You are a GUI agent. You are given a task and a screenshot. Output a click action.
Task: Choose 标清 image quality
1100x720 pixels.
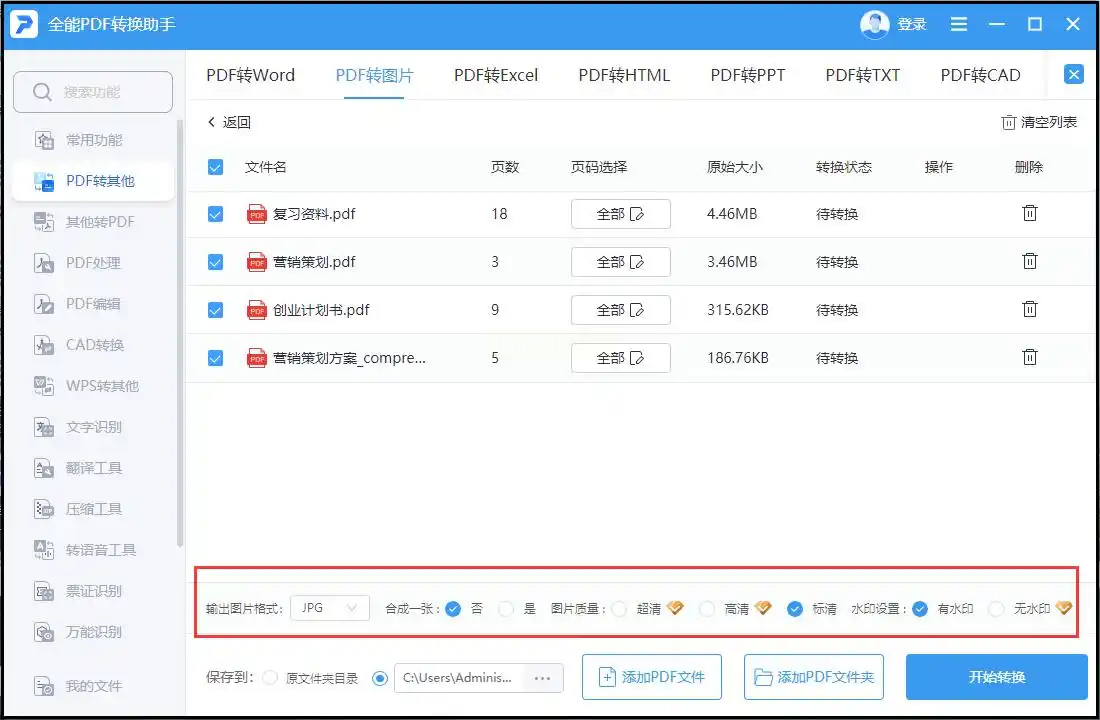[794, 608]
